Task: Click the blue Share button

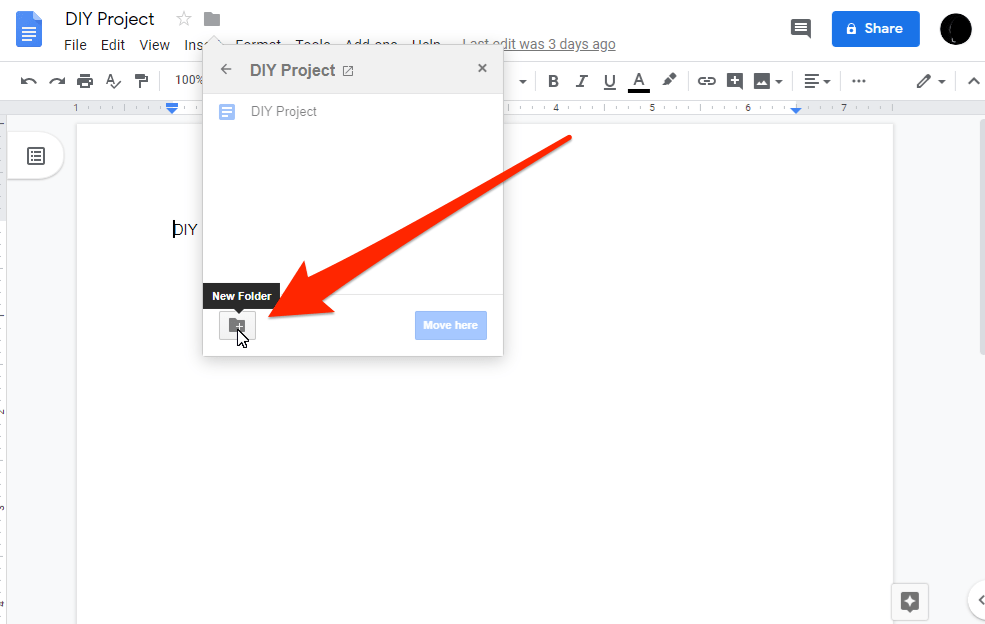Action: [876, 28]
